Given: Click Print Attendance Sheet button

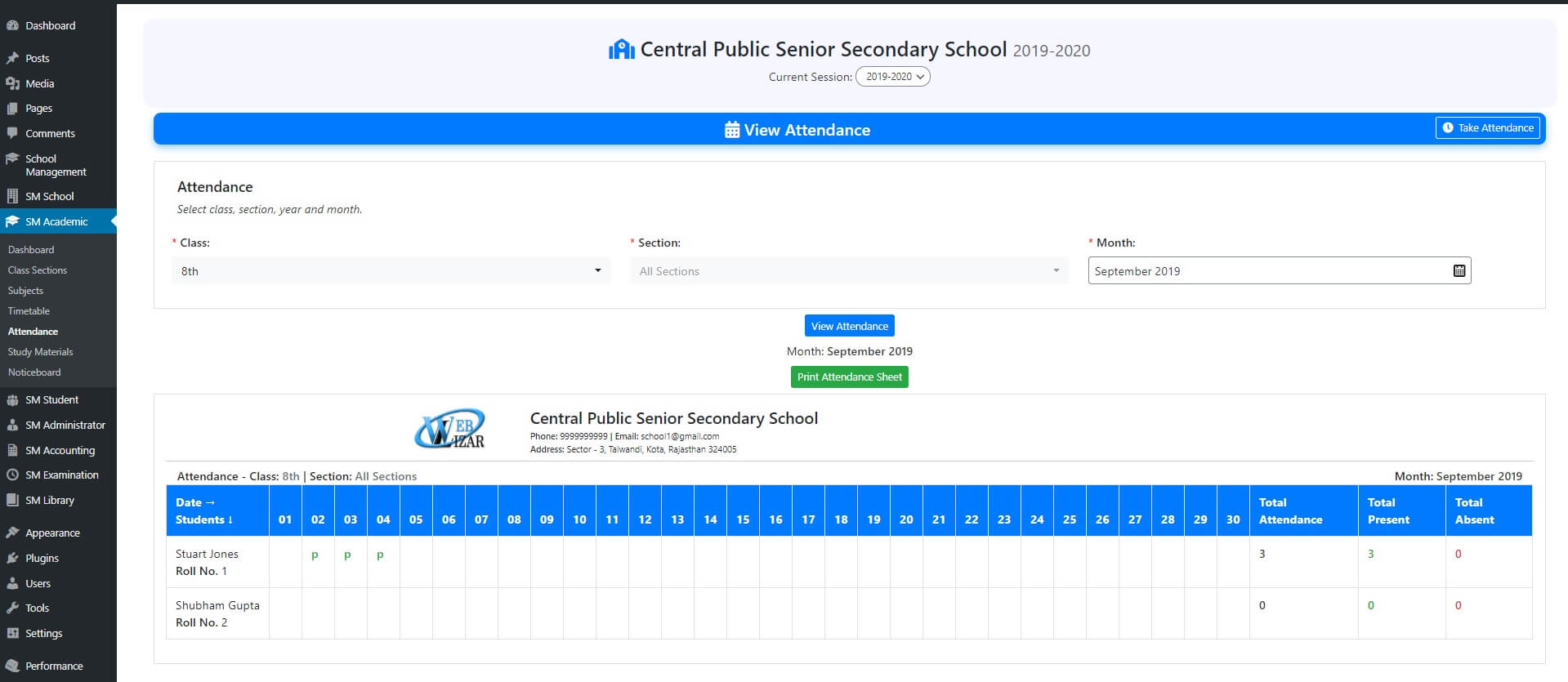Looking at the screenshot, I should pyautogui.click(x=849, y=377).
